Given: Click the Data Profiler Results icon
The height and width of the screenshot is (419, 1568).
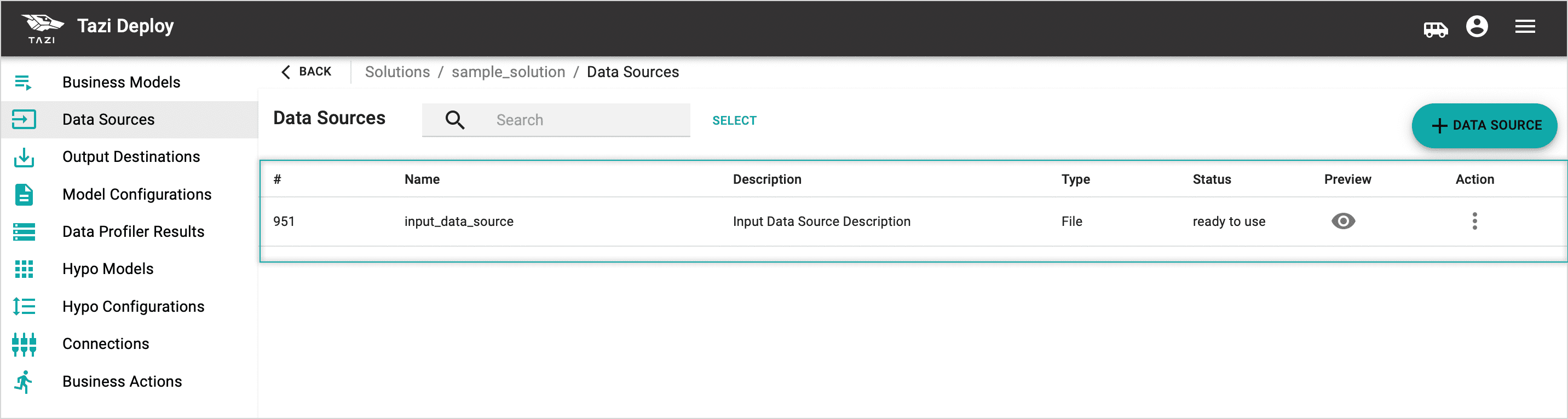Looking at the screenshot, I should coord(24,232).
